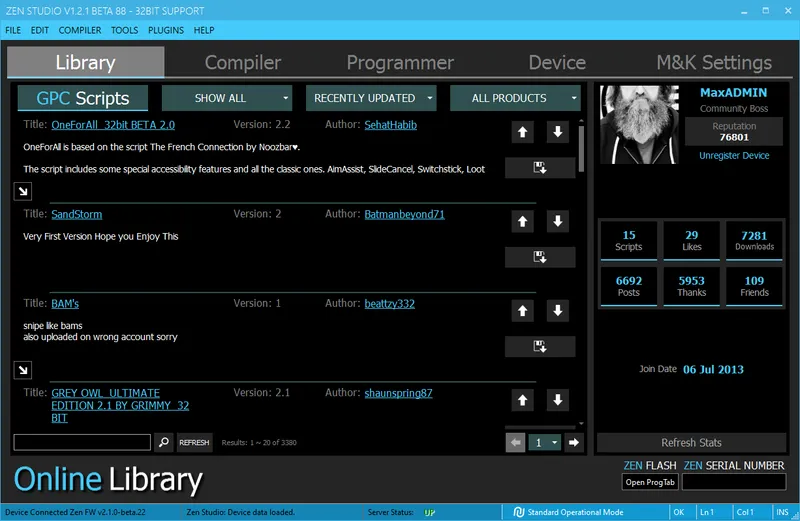Open the SHOW ALL filter dropdown
This screenshot has height=521, width=800.
pyautogui.click(x=227, y=98)
